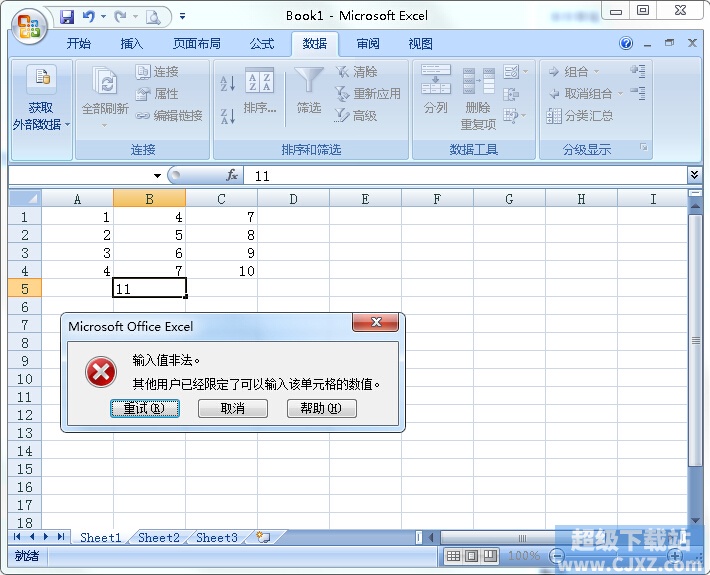
Task: Open Print Preview from quick access toolbar
Action: coord(153,17)
